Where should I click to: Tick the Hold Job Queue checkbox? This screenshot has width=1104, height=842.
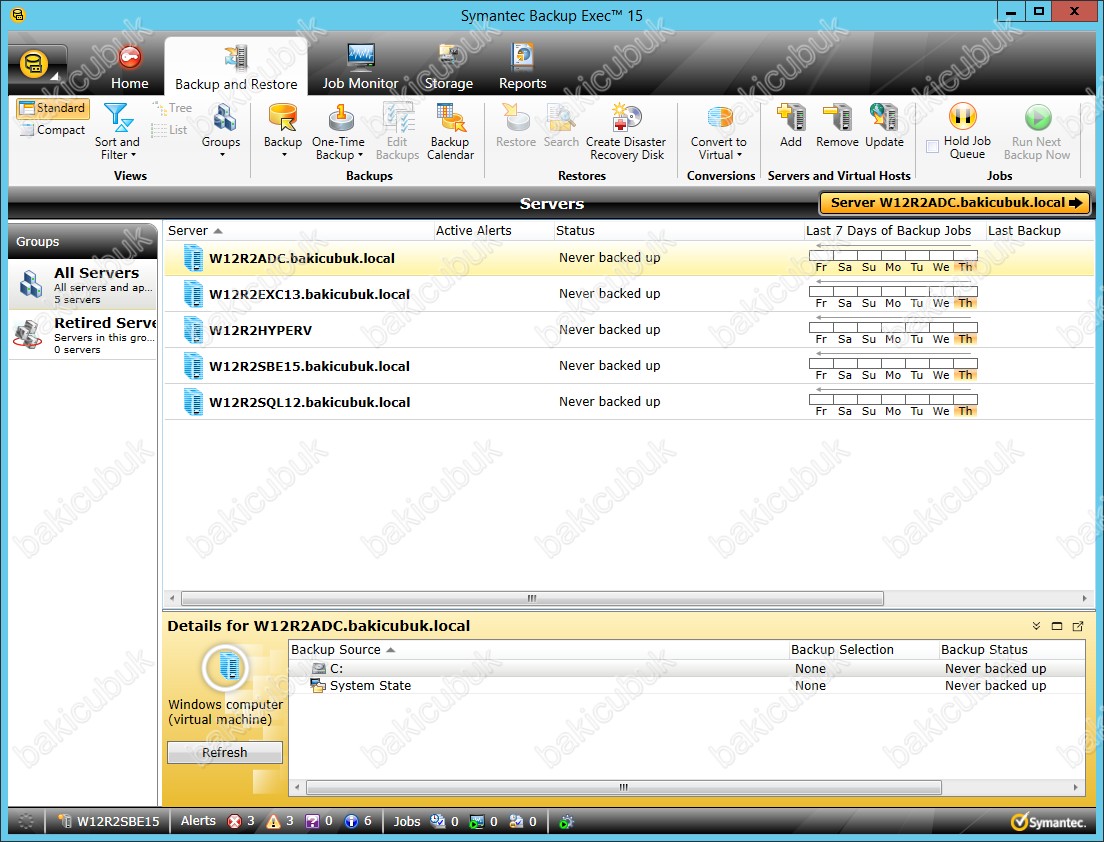932,146
